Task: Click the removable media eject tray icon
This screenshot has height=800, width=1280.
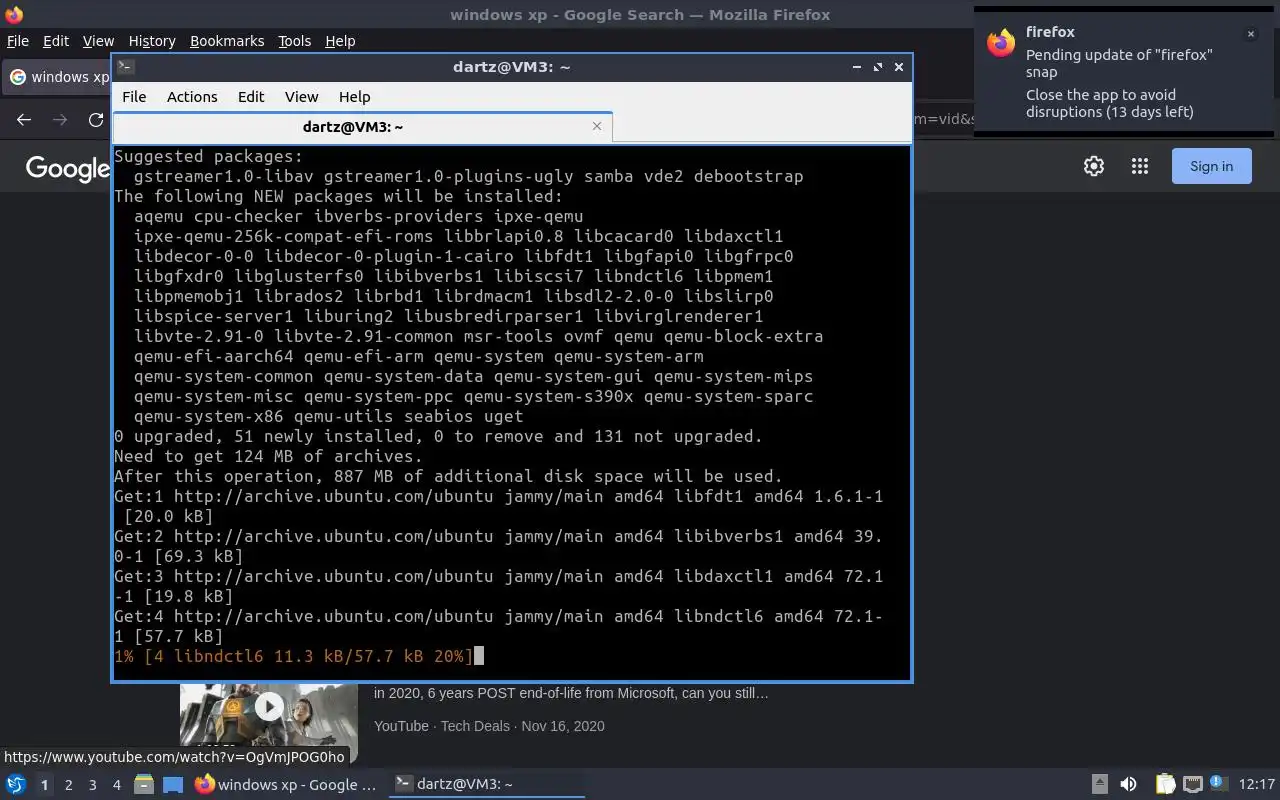Action: pyautogui.click(x=1099, y=785)
